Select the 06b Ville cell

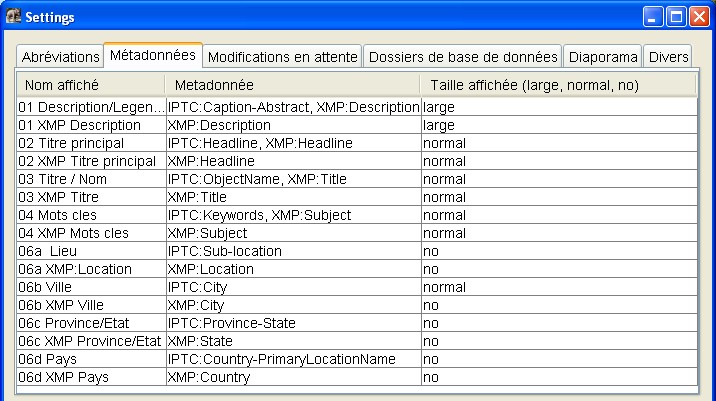(x=91, y=287)
